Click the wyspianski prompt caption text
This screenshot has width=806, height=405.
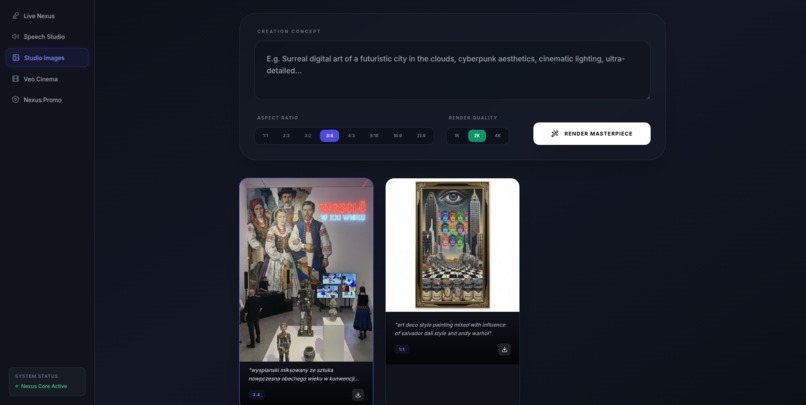(303, 374)
